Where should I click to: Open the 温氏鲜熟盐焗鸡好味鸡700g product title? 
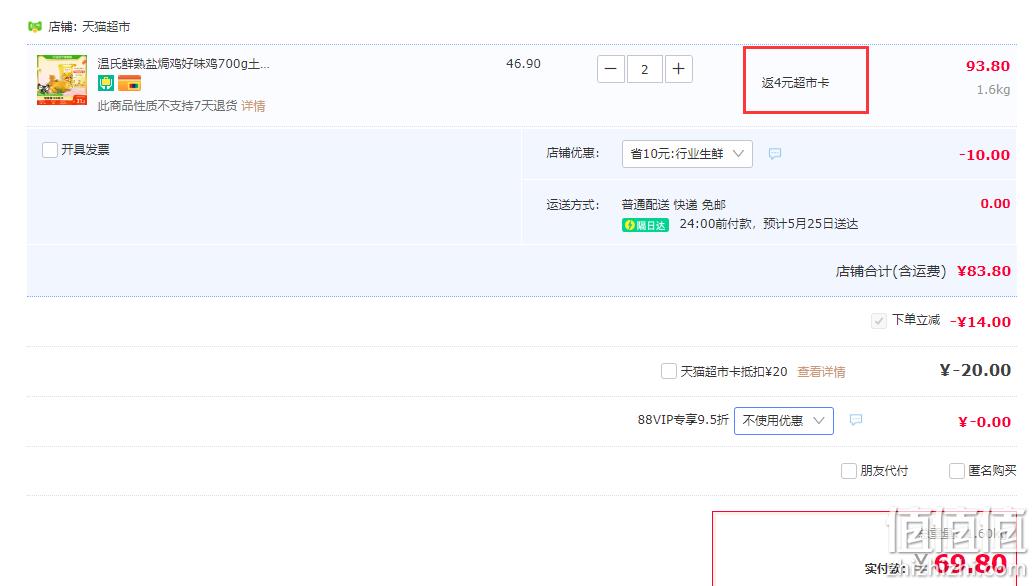point(184,64)
